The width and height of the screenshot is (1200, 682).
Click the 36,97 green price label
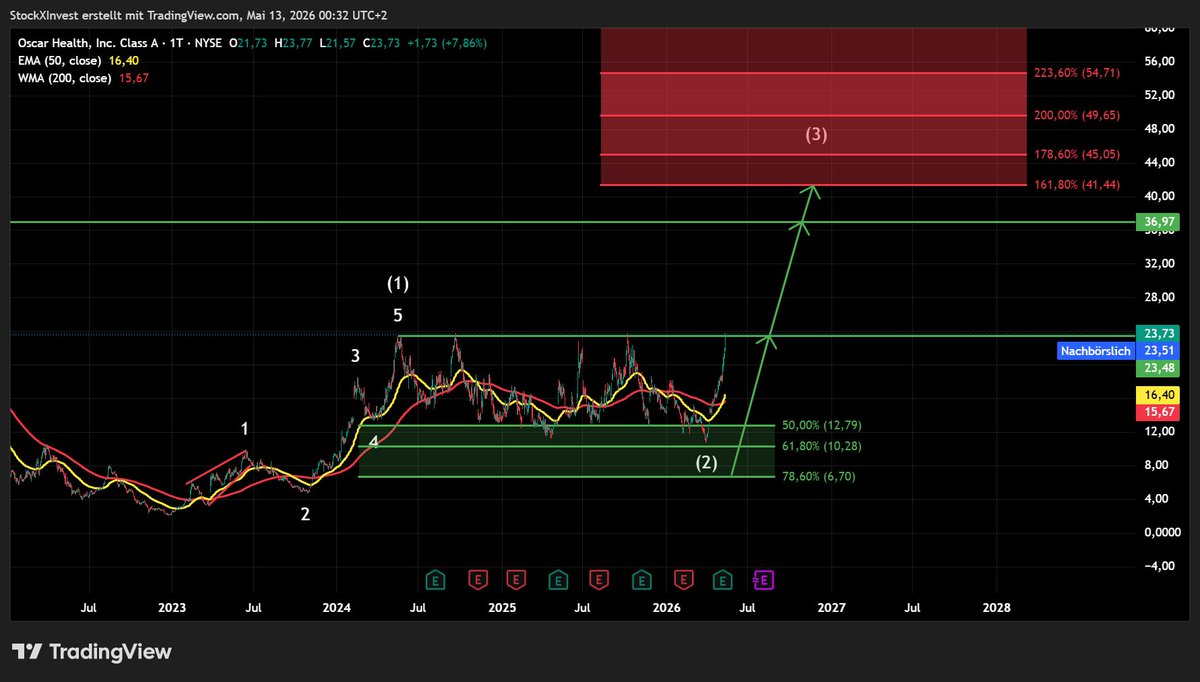click(1158, 222)
